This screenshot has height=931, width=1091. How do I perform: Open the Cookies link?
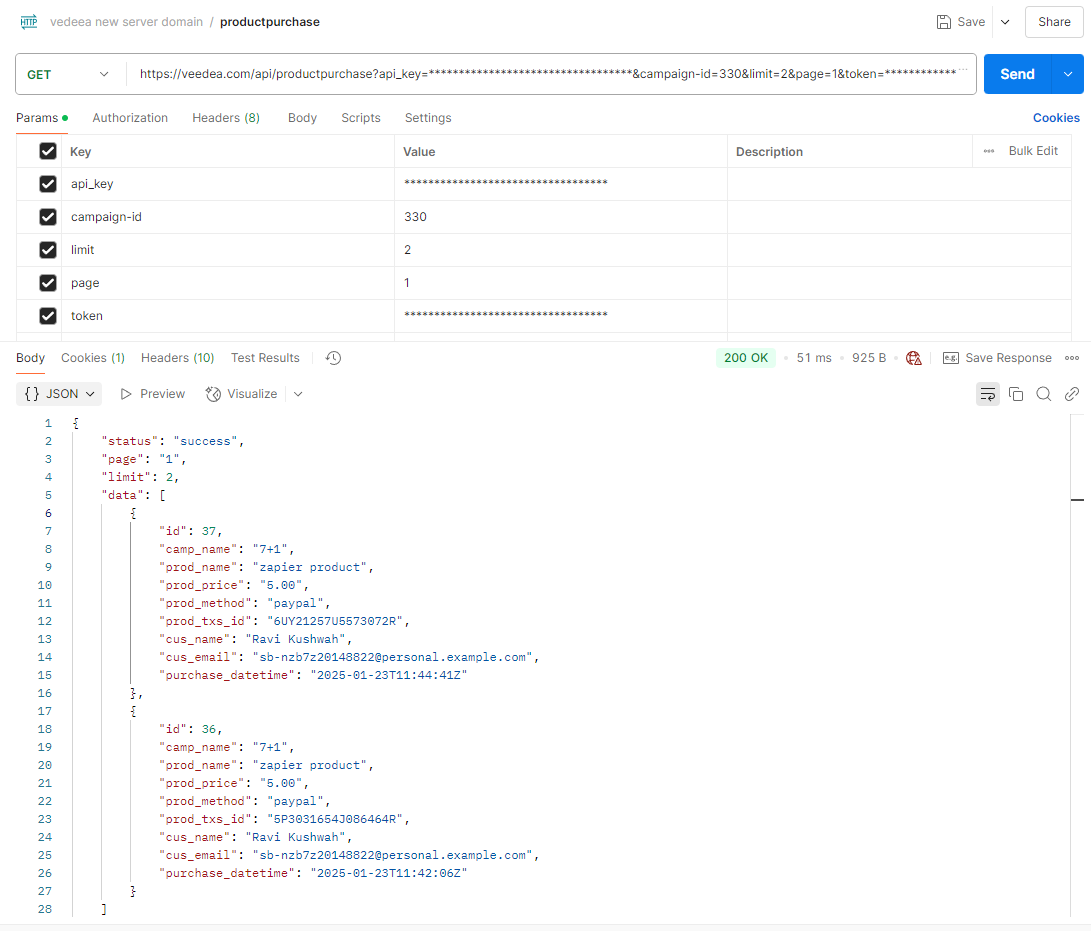[1056, 118]
